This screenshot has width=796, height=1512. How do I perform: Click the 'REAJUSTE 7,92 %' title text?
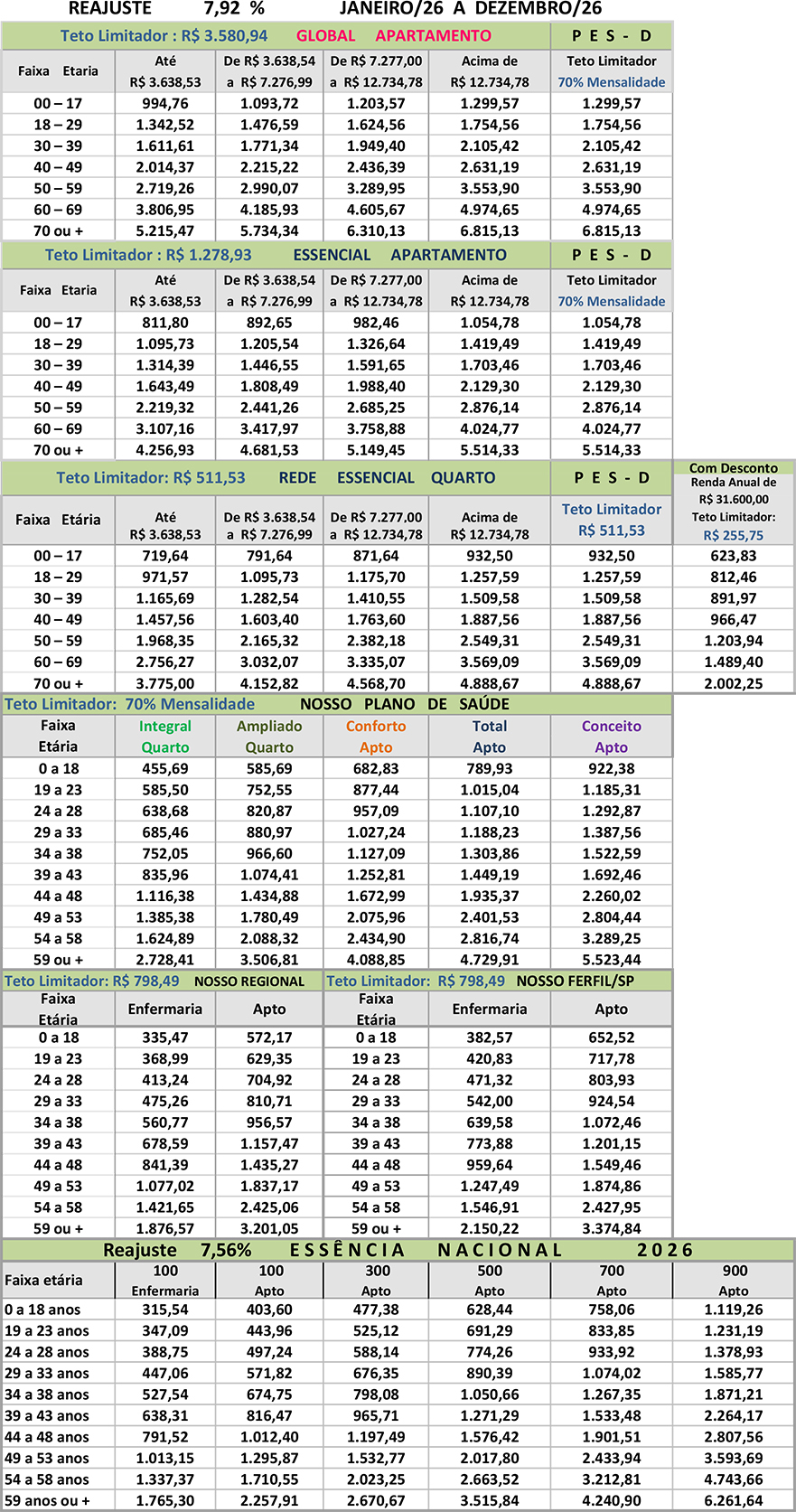(x=166, y=9)
